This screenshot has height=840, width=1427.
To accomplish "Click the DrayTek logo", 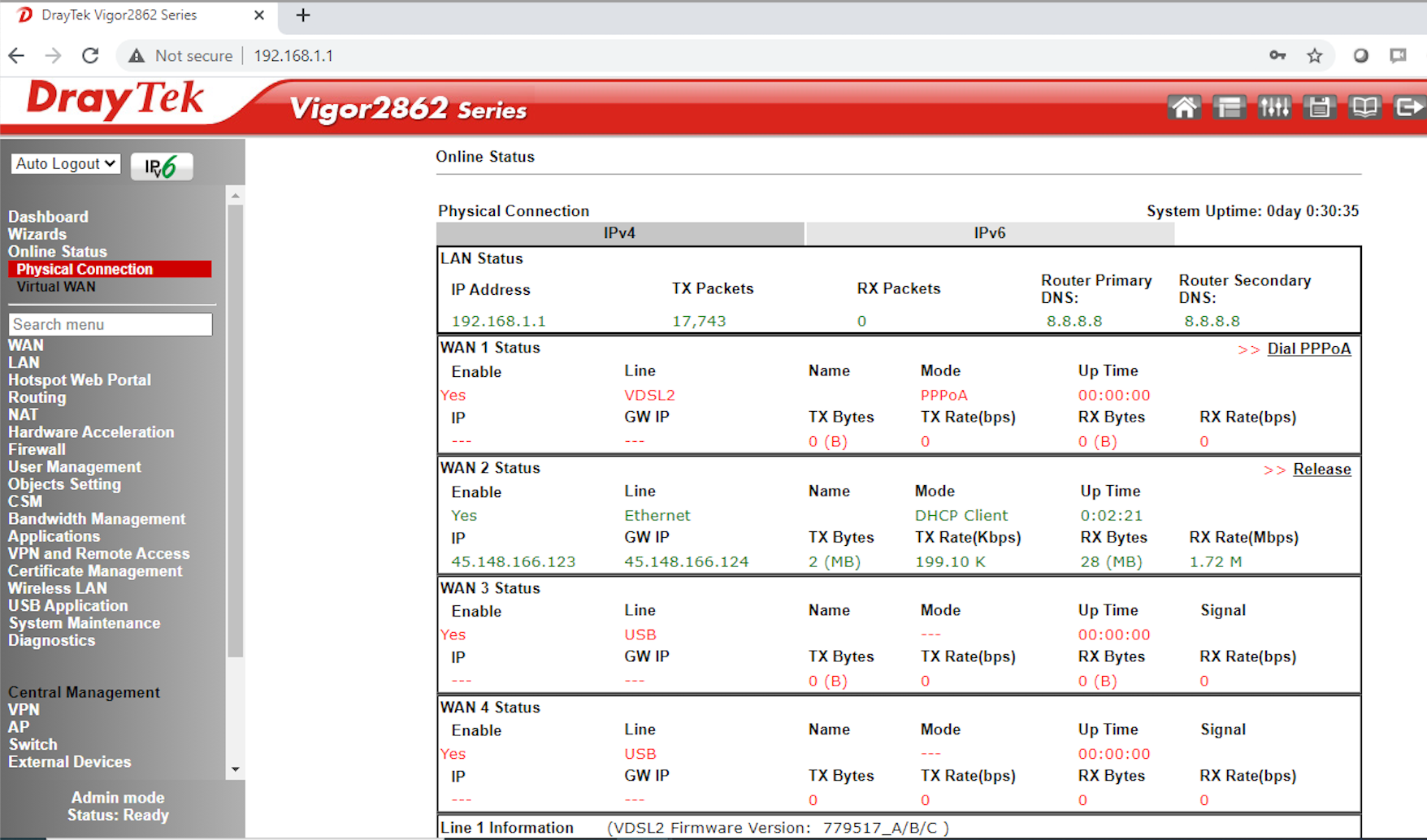I will 115,101.
